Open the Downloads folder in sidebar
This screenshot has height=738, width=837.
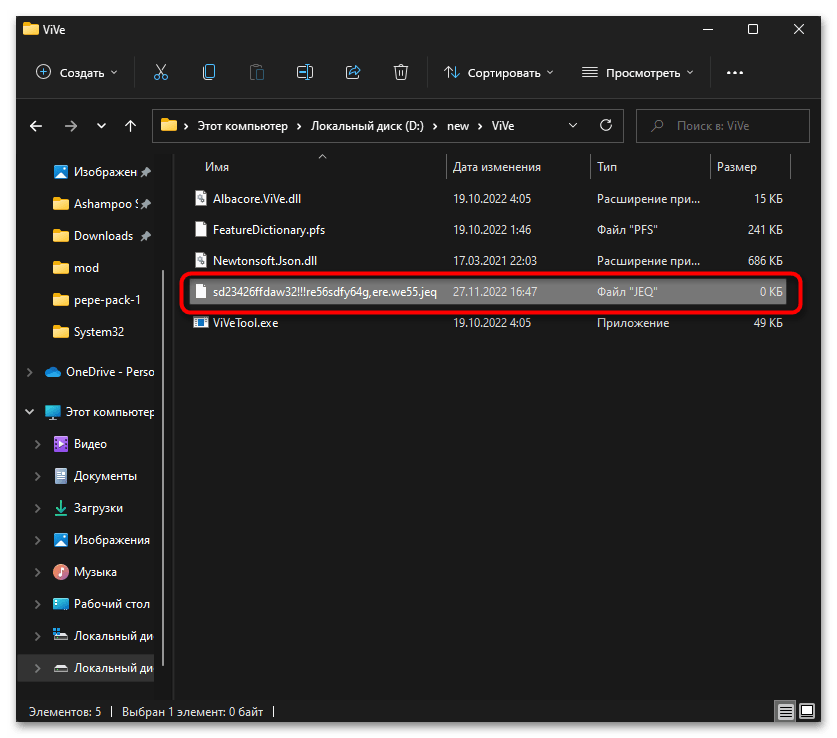coord(103,236)
